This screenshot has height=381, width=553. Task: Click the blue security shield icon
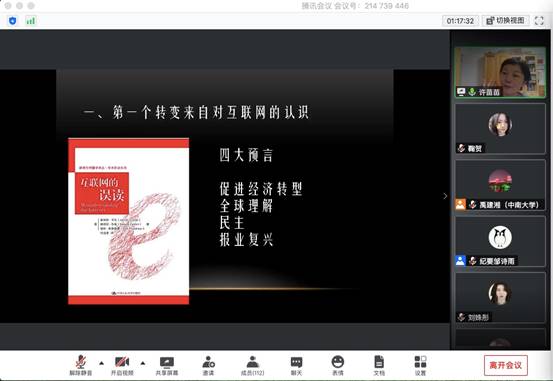(x=13, y=21)
